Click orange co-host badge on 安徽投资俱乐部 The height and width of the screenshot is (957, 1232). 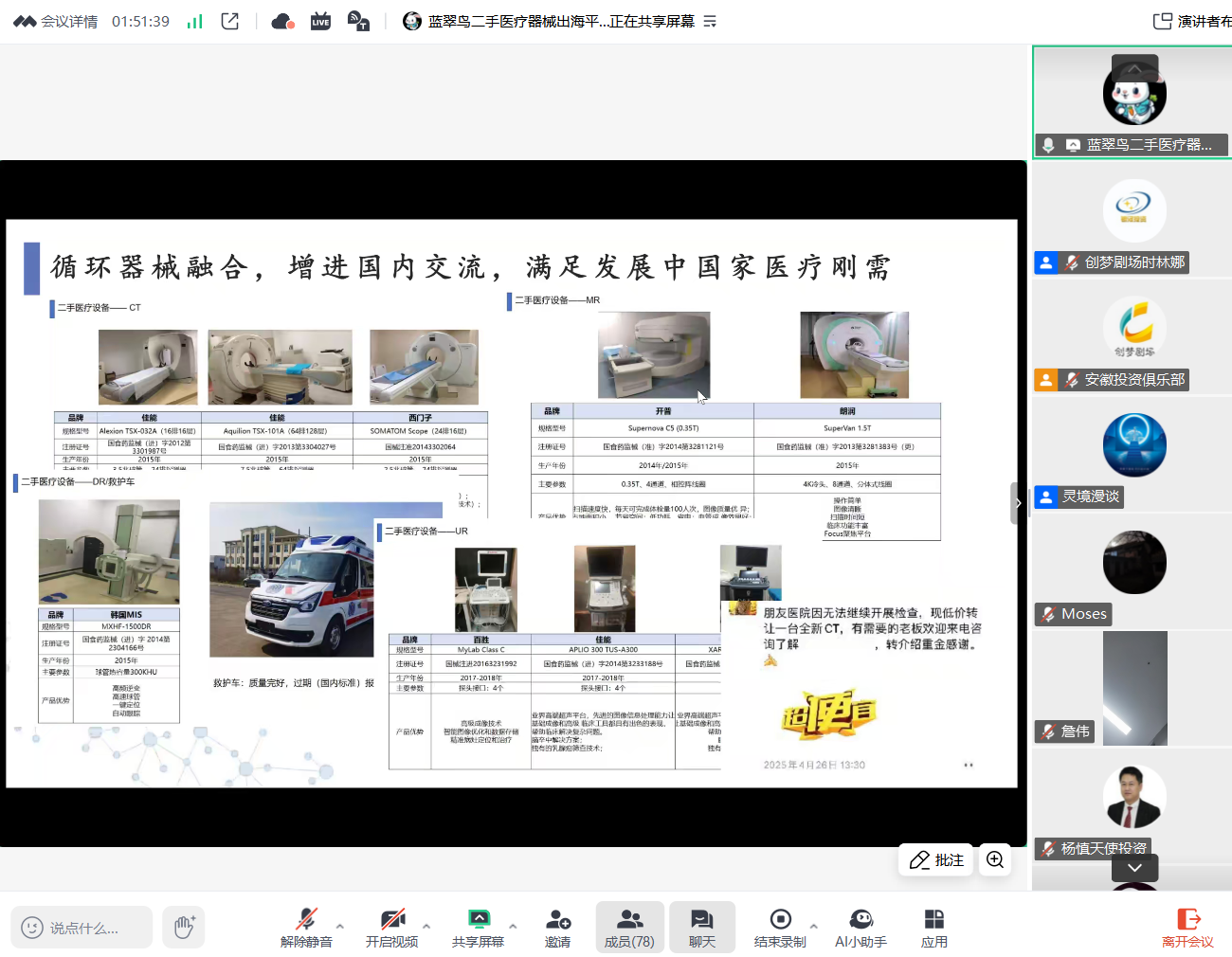point(1045,380)
